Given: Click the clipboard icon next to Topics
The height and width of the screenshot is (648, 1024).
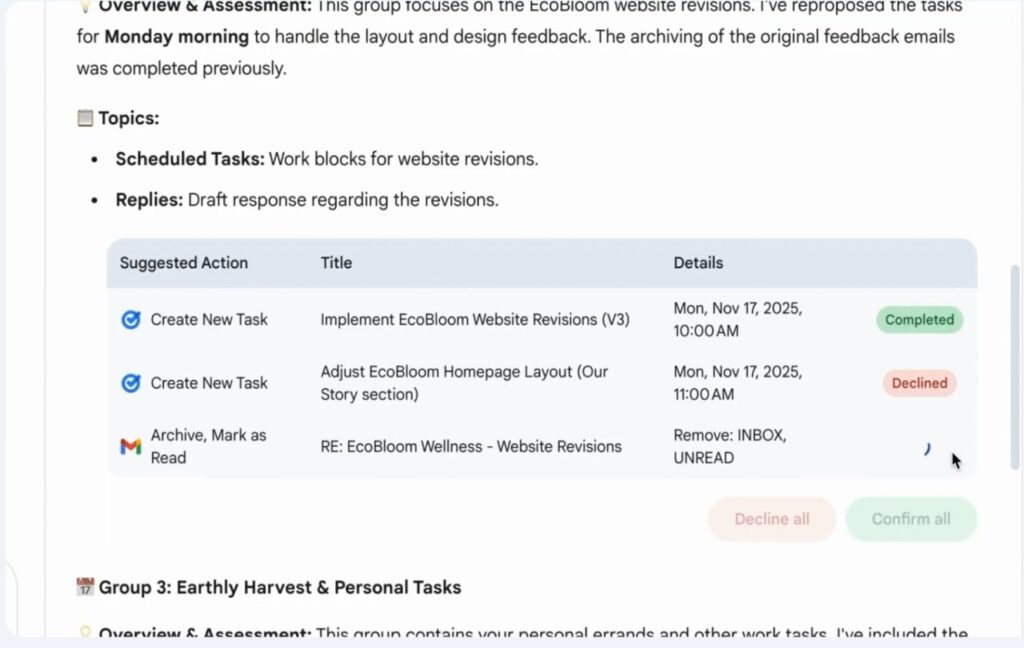Looking at the screenshot, I should [x=85, y=118].
